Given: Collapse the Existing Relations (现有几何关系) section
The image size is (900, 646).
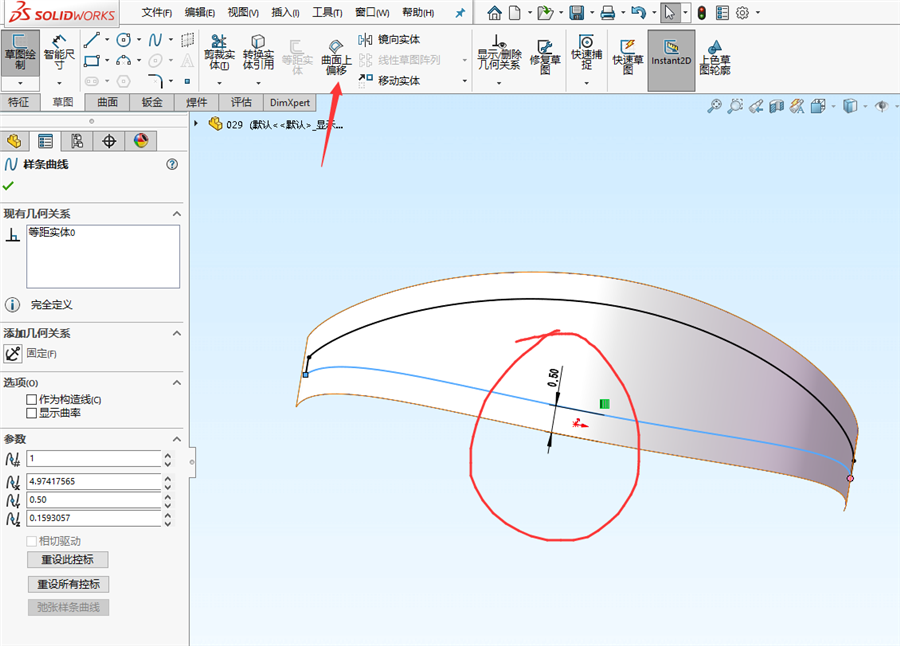Looking at the screenshot, I should (x=177, y=214).
